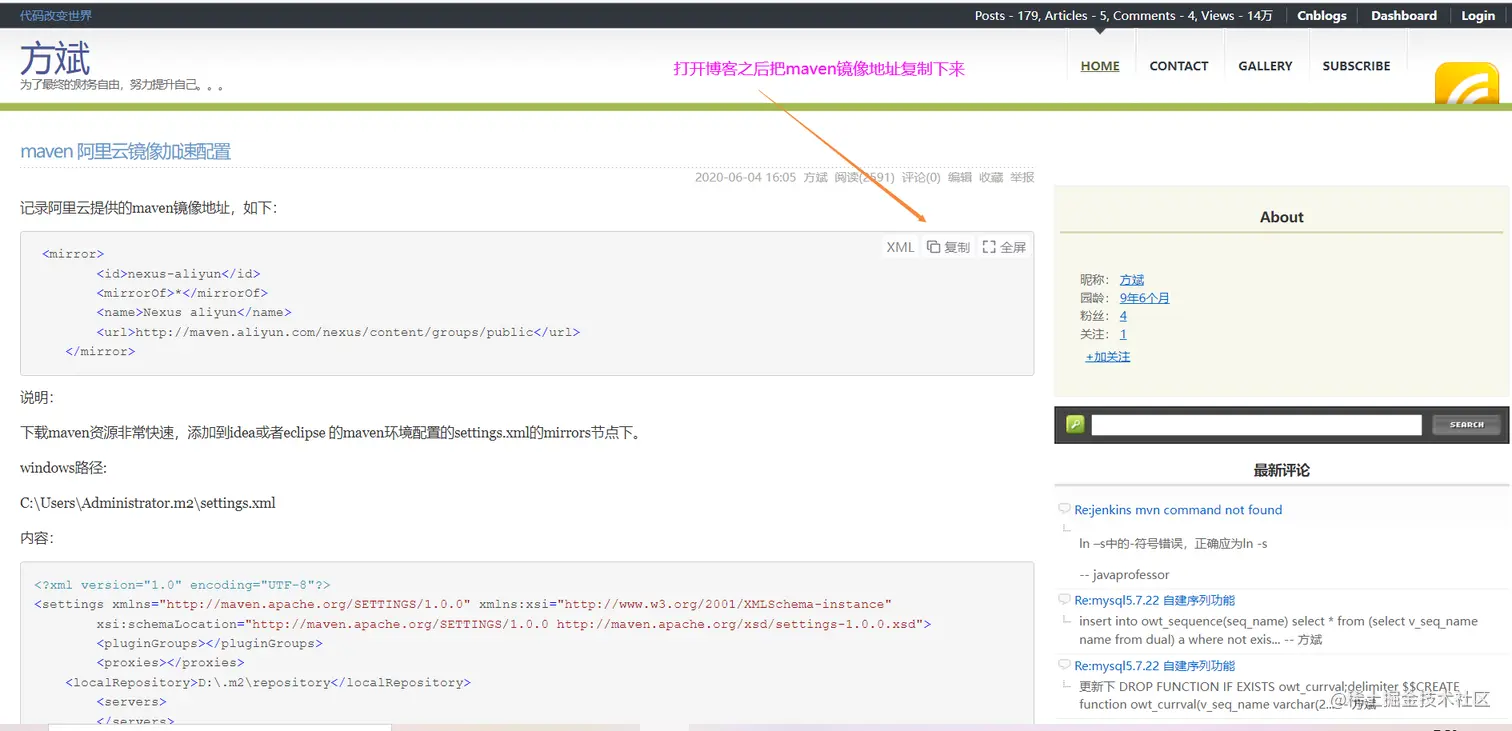This screenshot has width=1512, height=731.
Task: Click the Cnblogs link in top bar
Action: point(1322,16)
